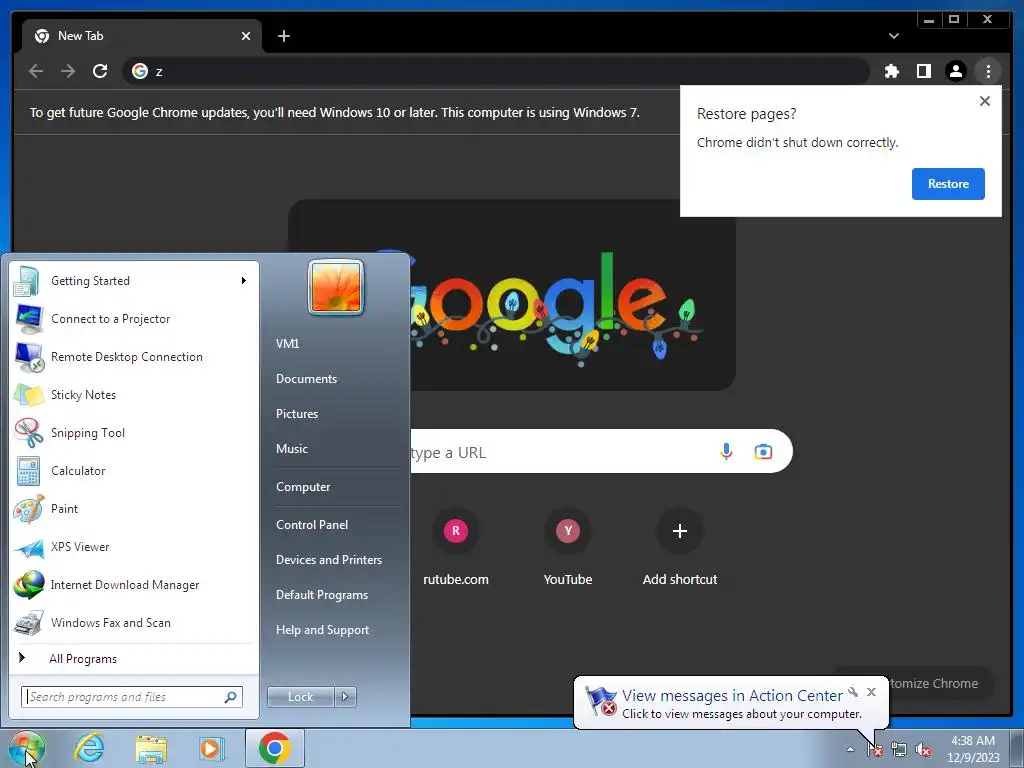Select the New Tab tab in Chrome
Viewport: 1024px width, 768px height.
pyautogui.click(x=142, y=36)
